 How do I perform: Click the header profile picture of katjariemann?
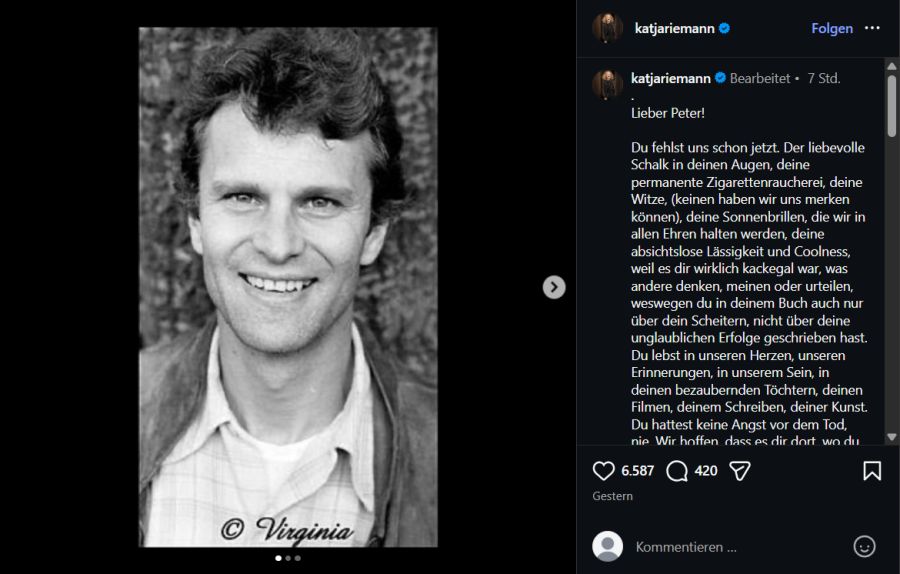(x=607, y=28)
